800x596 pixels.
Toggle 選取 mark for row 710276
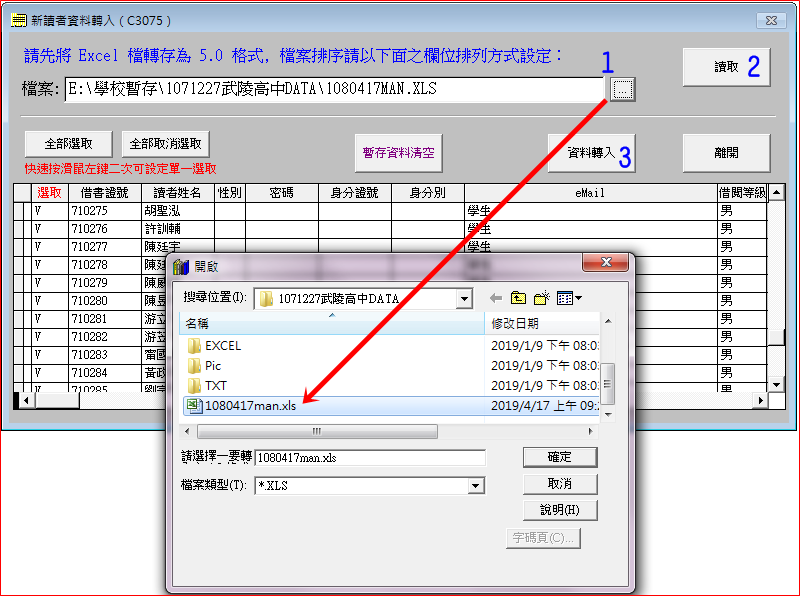49,229
